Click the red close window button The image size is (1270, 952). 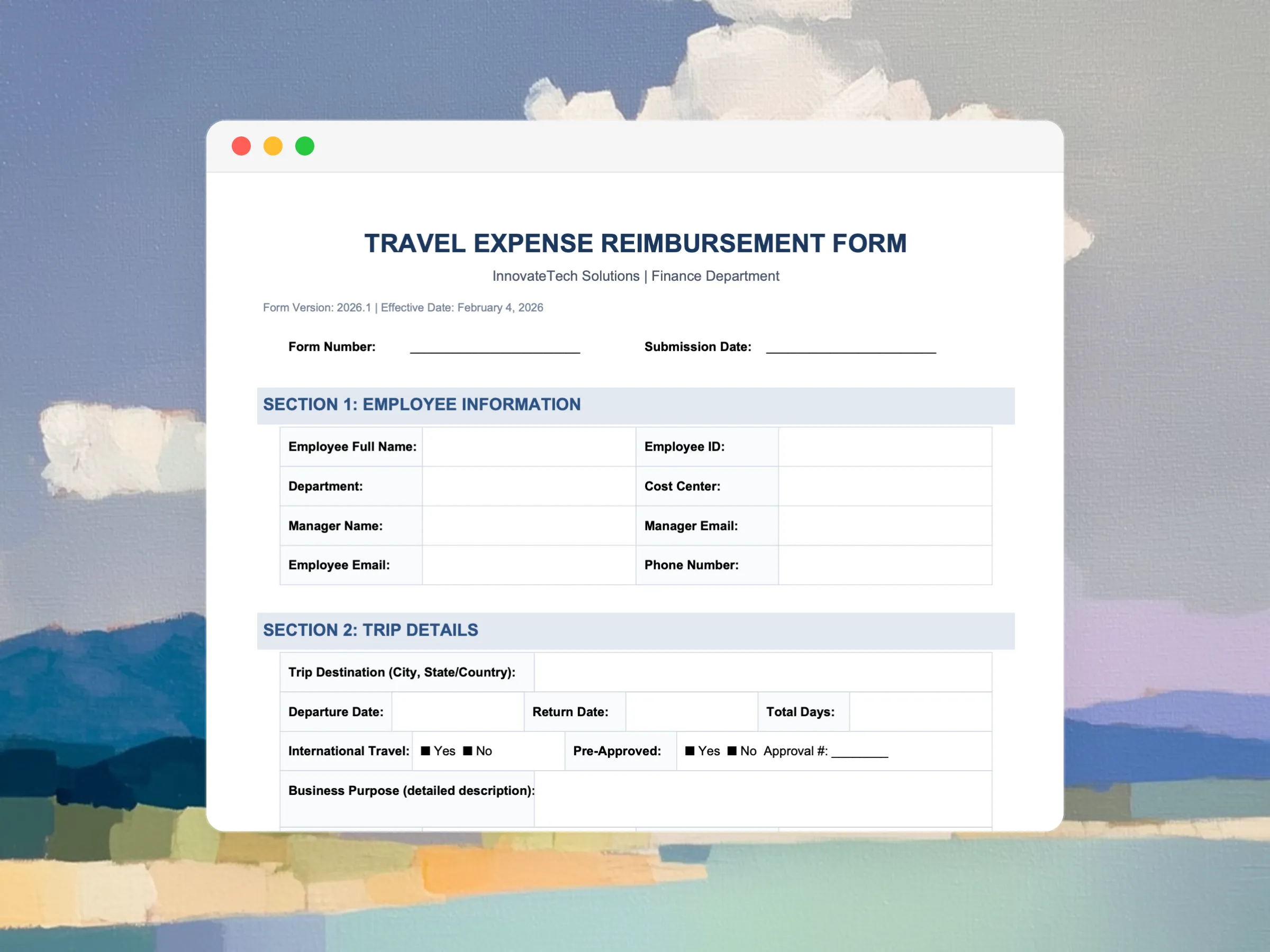click(241, 147)
